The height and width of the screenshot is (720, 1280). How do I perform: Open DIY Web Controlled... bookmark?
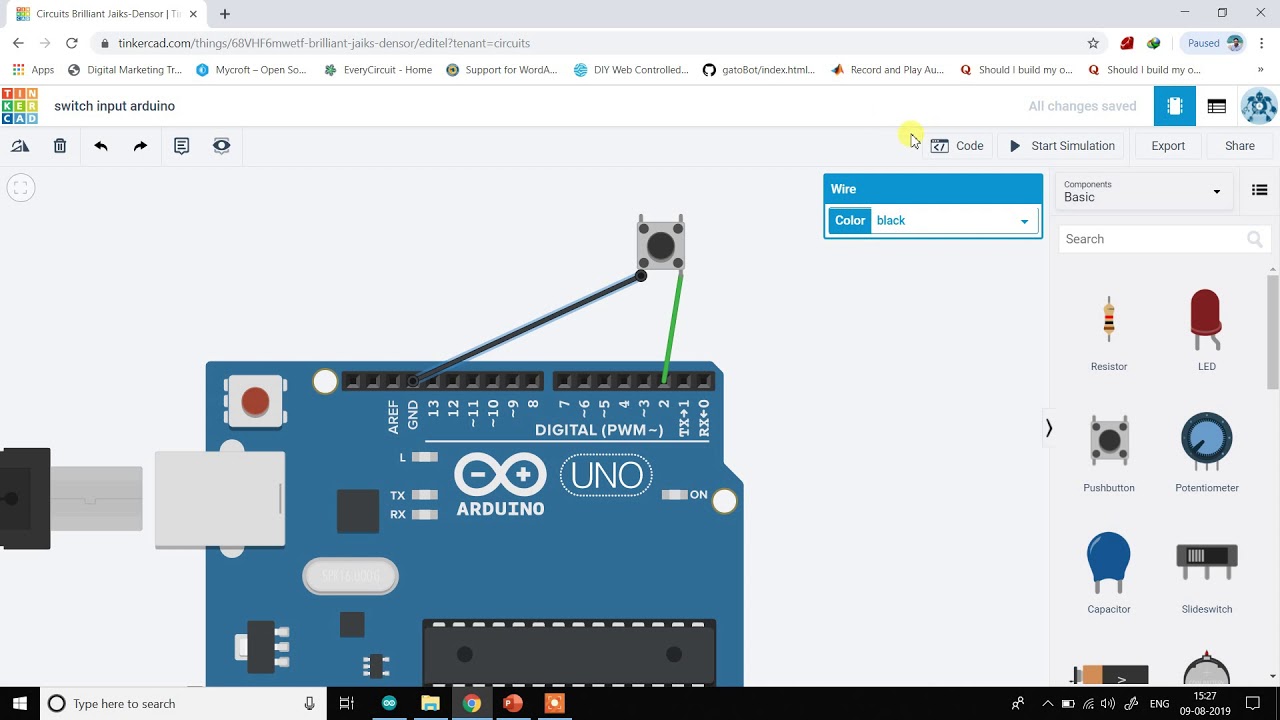click(x=631, y=70)
